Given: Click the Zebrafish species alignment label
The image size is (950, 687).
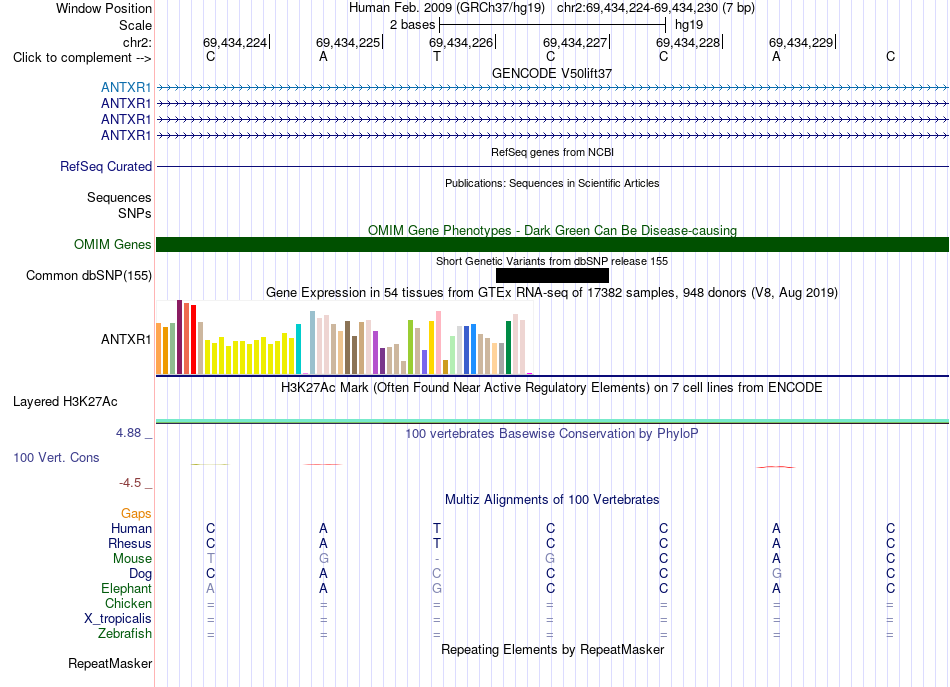Looking at the screenshot, I should point(125,634).
